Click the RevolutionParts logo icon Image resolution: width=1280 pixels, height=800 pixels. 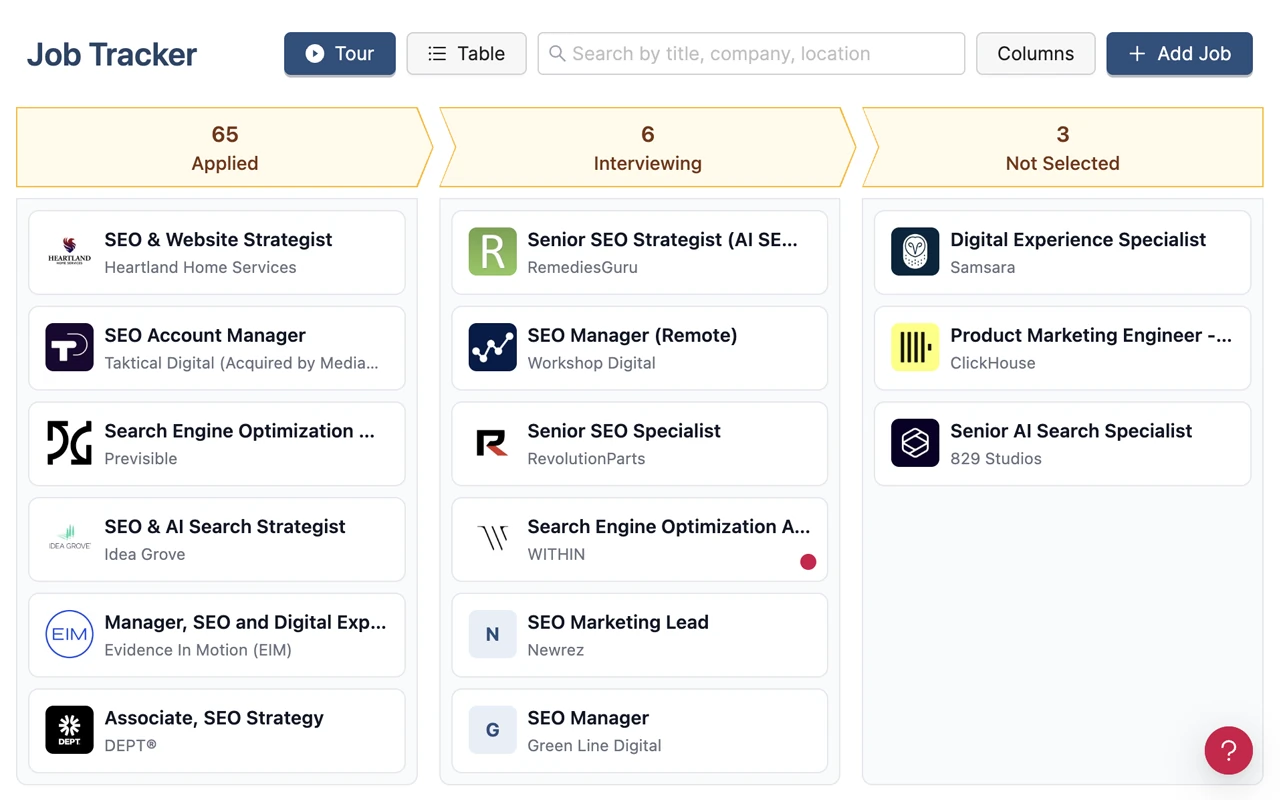492,443
